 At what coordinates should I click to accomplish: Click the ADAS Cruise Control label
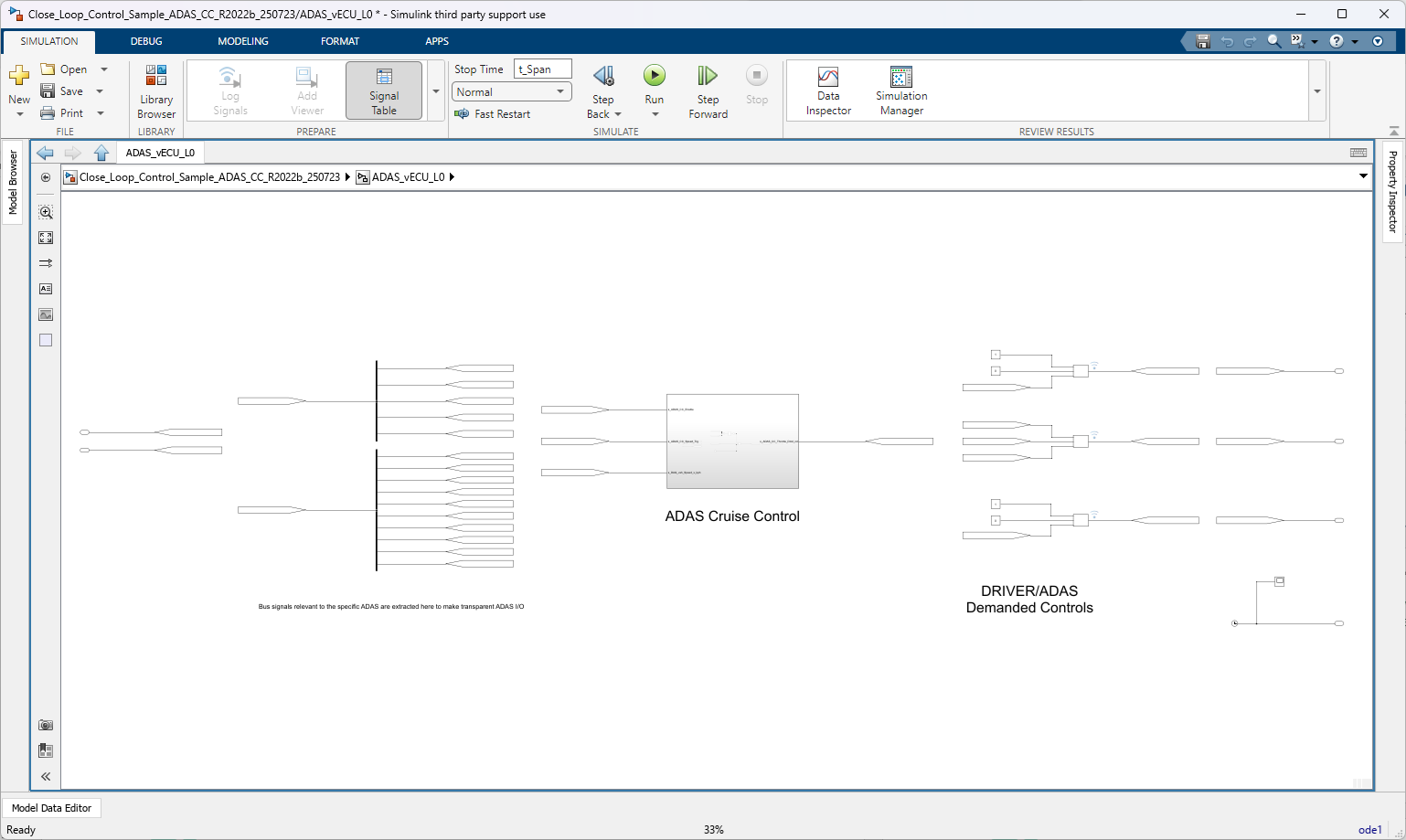pos(732,516)
